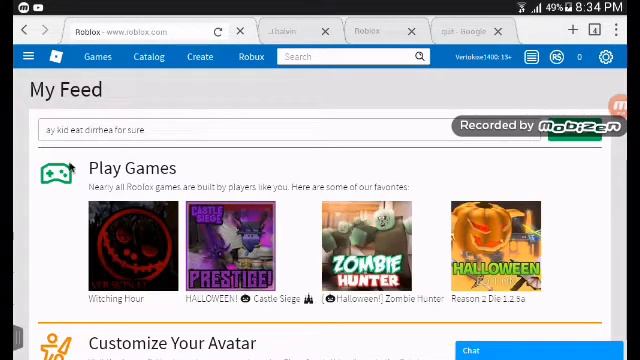The height and width of the screenshot is (360, 640).
Task: Click the green Play Games controller icon
Action: click(x=57, y=173)
